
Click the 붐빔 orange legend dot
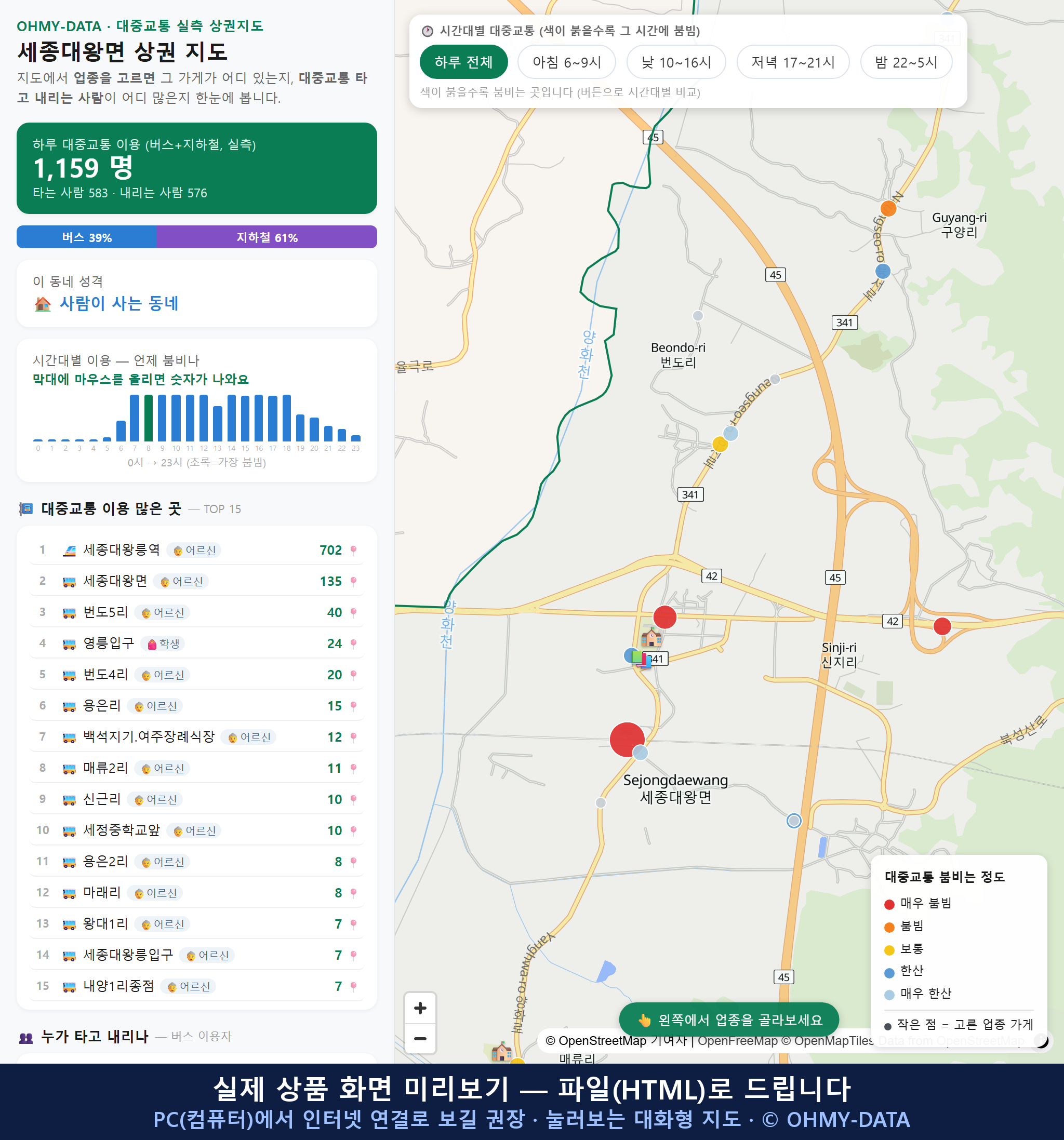pyautogui.click(x=889, y=927)
